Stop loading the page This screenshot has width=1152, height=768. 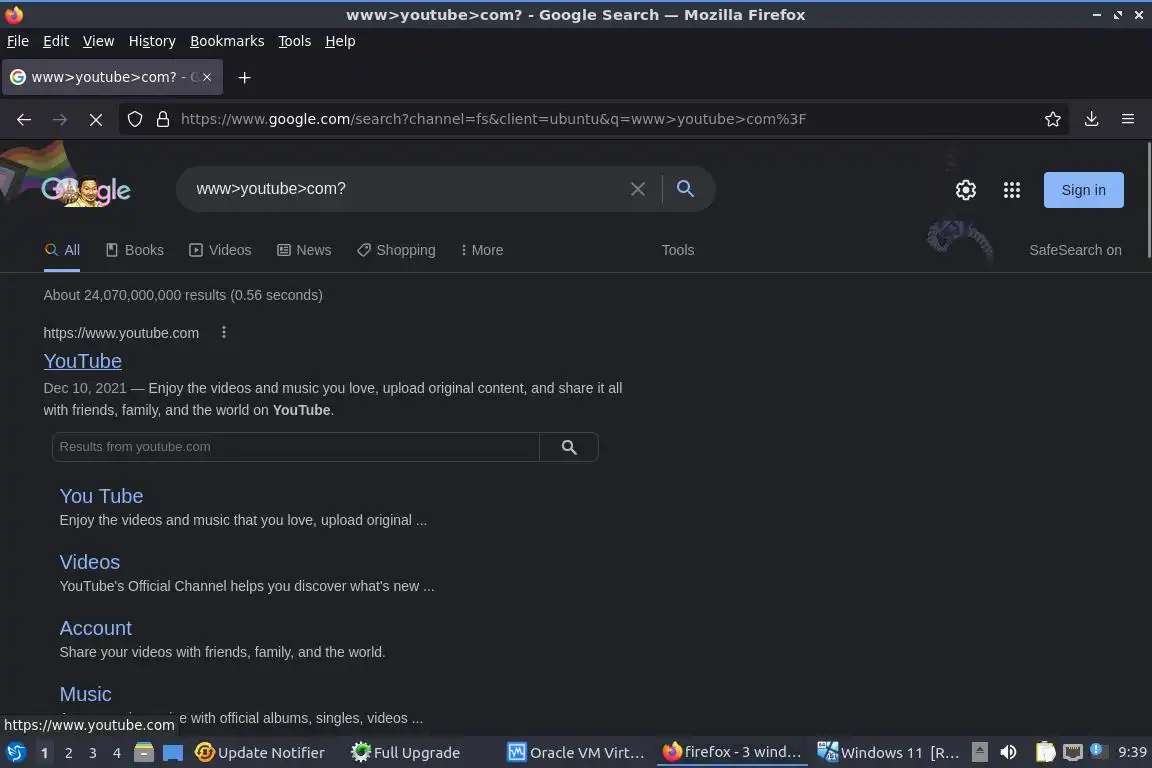(96, 119)
